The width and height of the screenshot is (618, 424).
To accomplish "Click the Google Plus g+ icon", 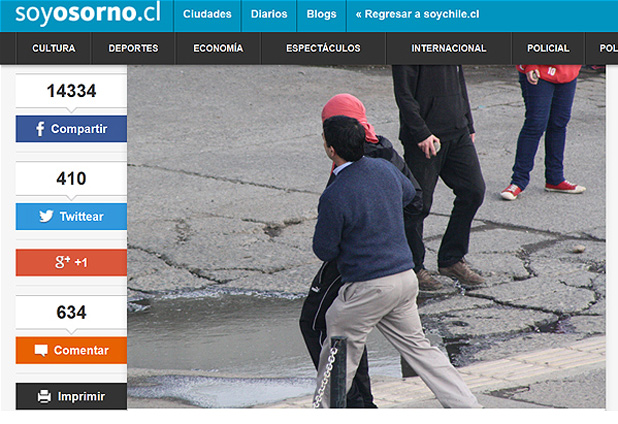I will pos(62,262).
